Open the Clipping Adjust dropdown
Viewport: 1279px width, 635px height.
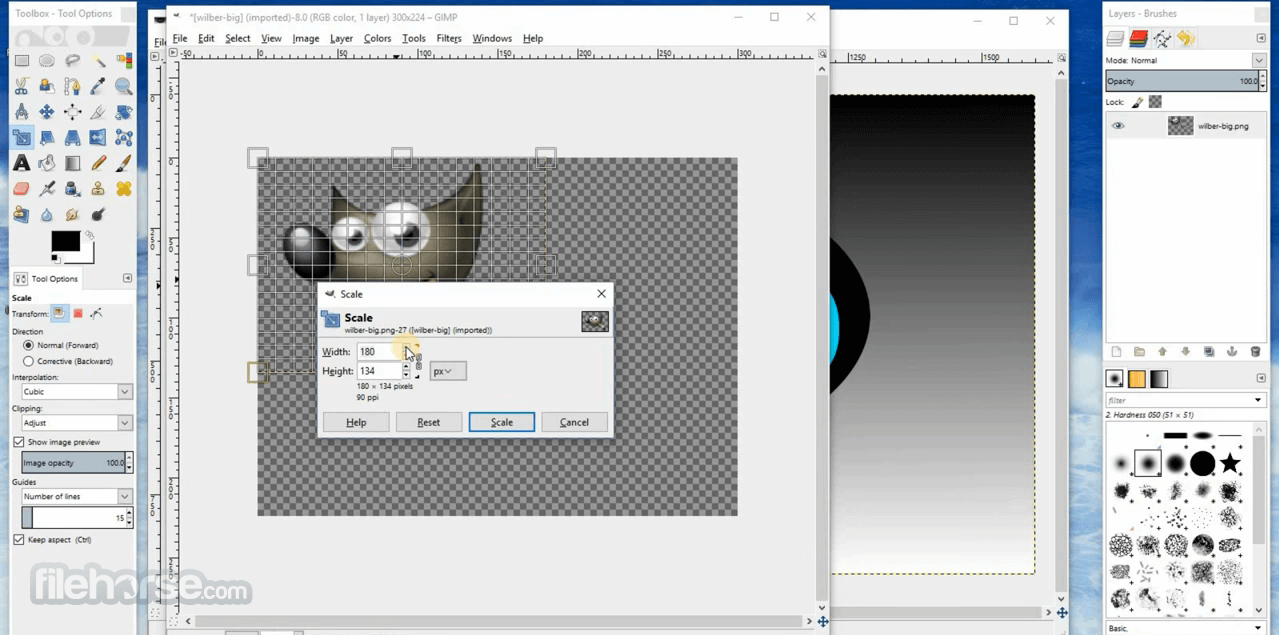77,423
